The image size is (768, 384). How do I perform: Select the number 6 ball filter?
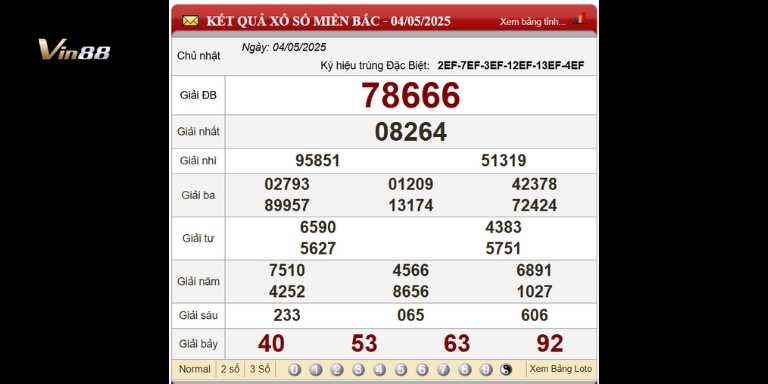click(x=422, y=370)
